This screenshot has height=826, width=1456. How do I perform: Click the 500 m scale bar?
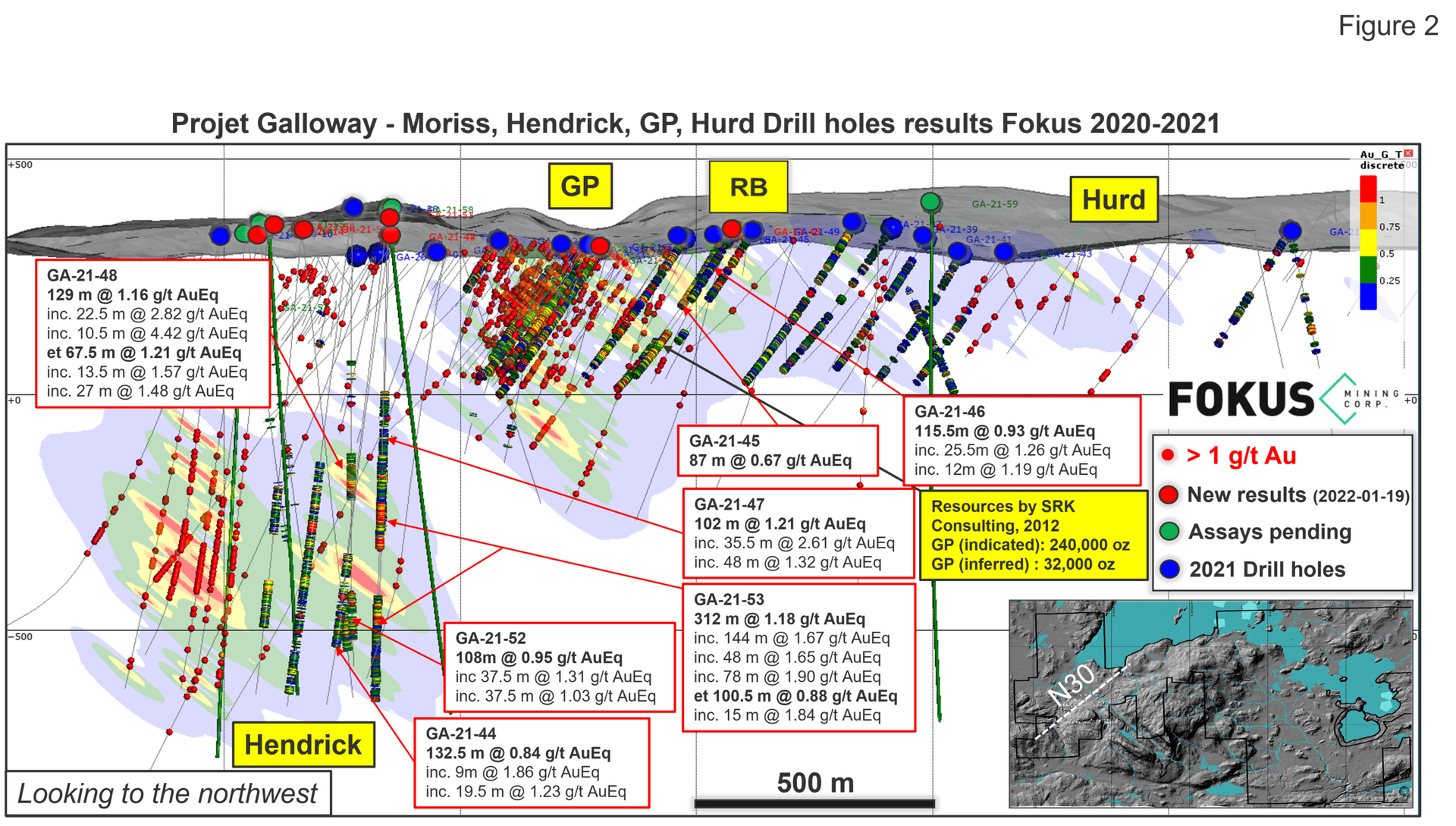(x=814, y=802)
